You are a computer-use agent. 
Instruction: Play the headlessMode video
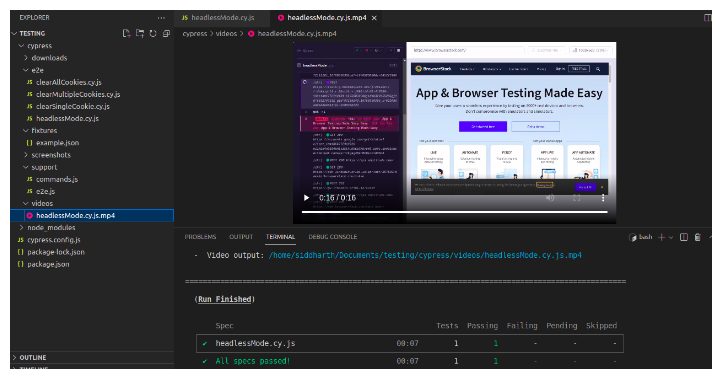(306, 198)
